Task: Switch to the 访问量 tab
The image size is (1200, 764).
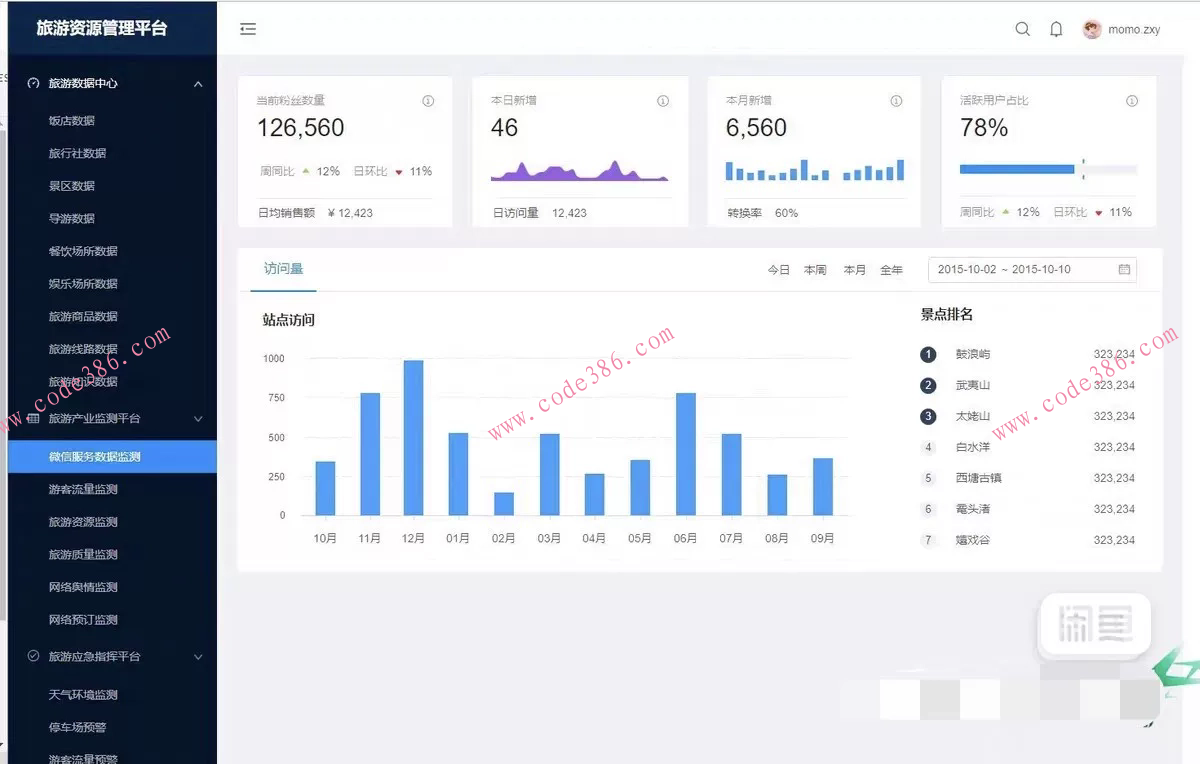Action: (283, 269)
